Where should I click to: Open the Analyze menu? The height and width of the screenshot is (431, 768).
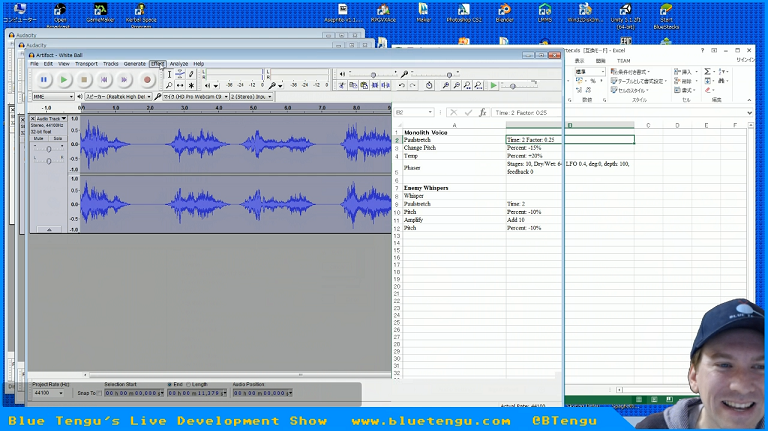tap(179, 64)
